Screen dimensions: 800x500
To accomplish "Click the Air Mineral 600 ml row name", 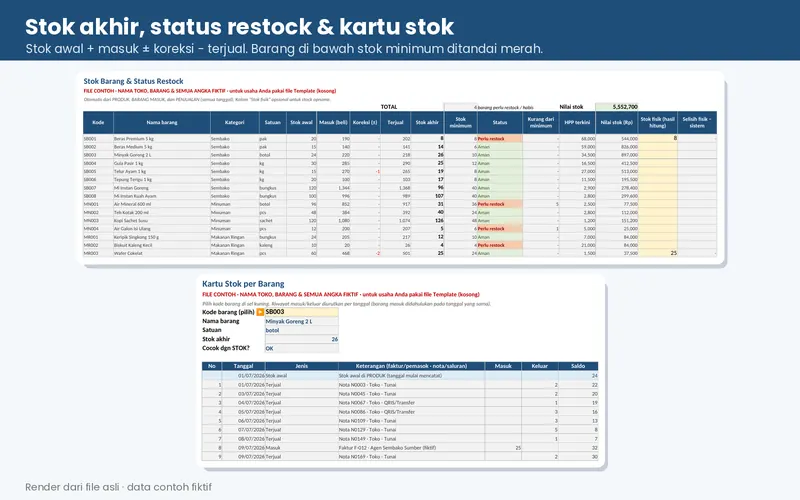I will pos(132,204).
